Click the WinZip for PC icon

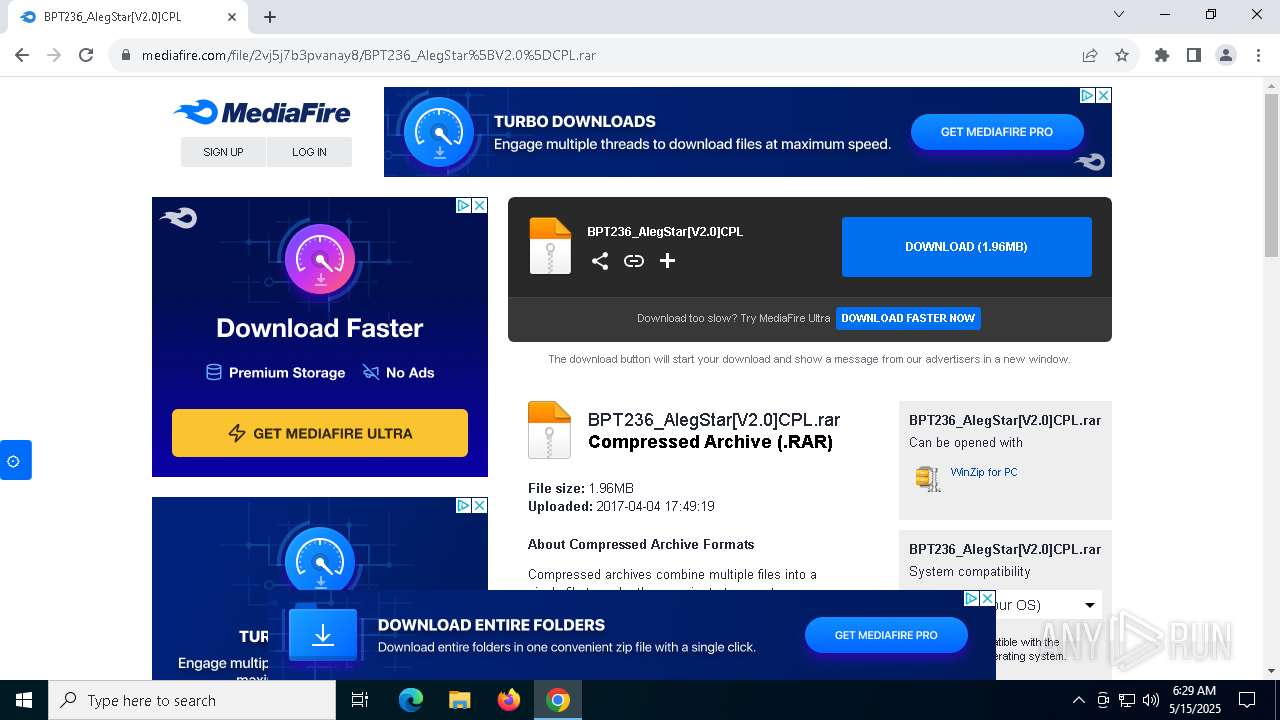(928, 478)
